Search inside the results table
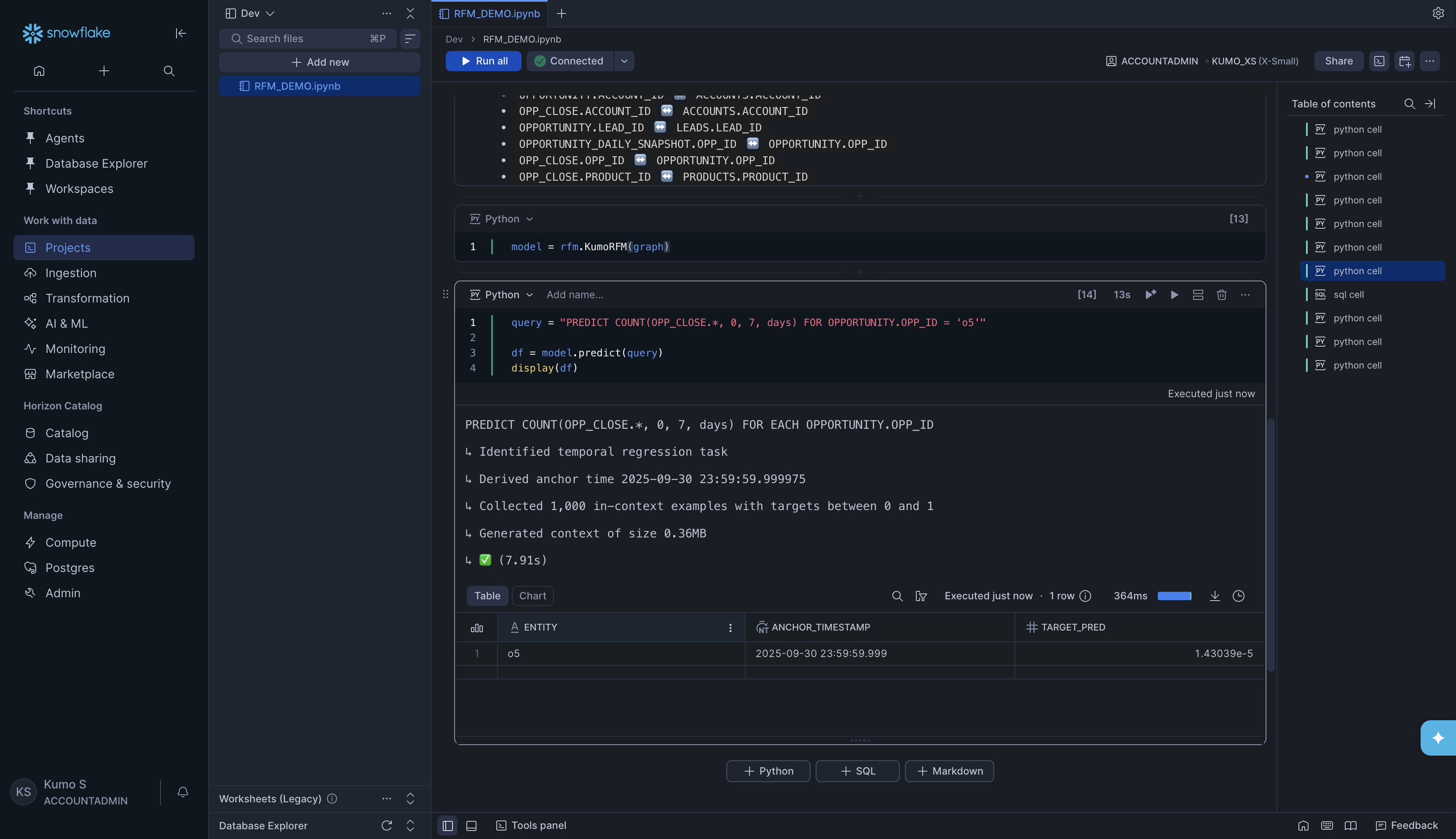Viewport: 1456px width, 839px height. point(897,596)
